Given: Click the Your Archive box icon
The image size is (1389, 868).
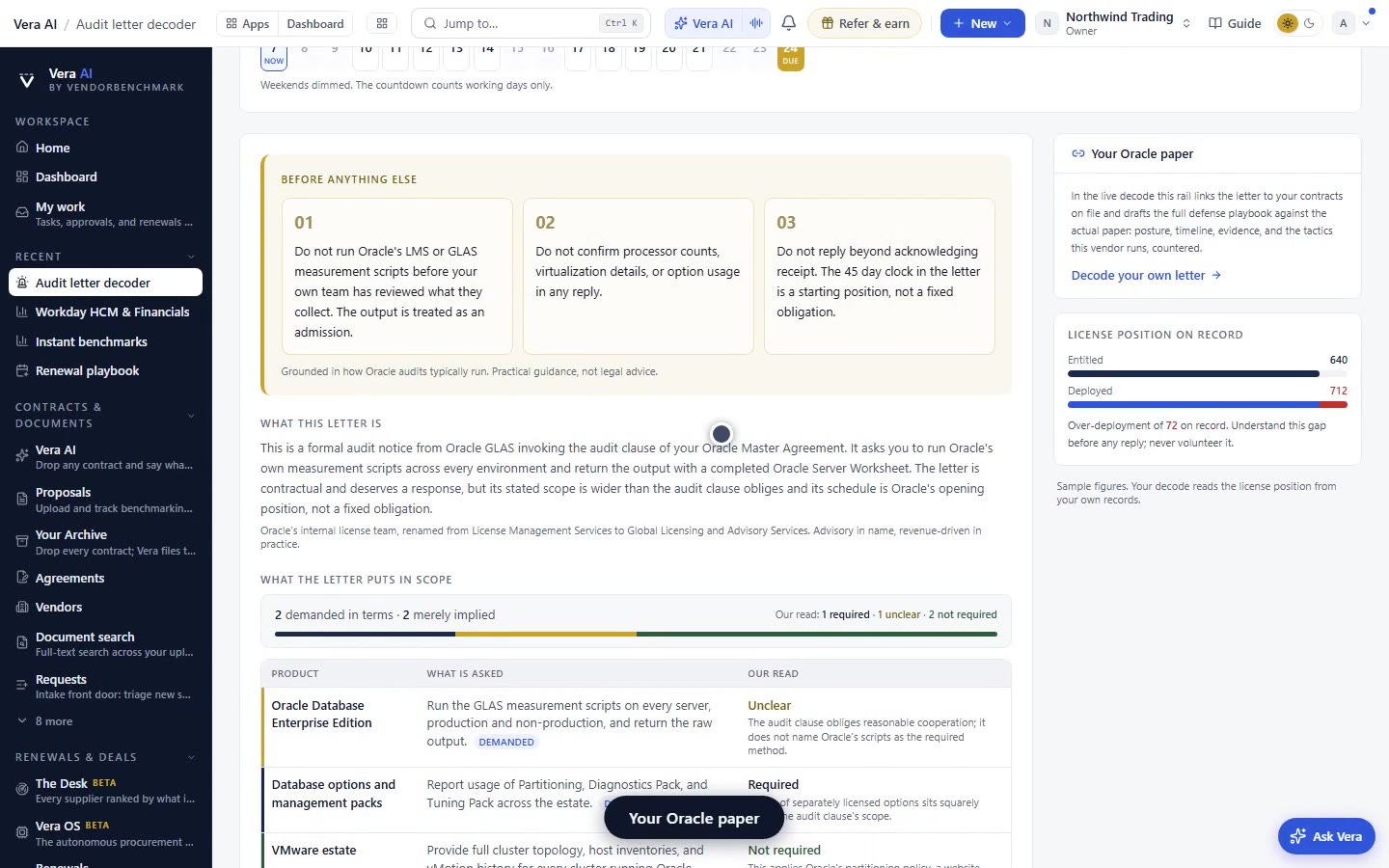Looking at the screenshot, I should pos(22,541).
